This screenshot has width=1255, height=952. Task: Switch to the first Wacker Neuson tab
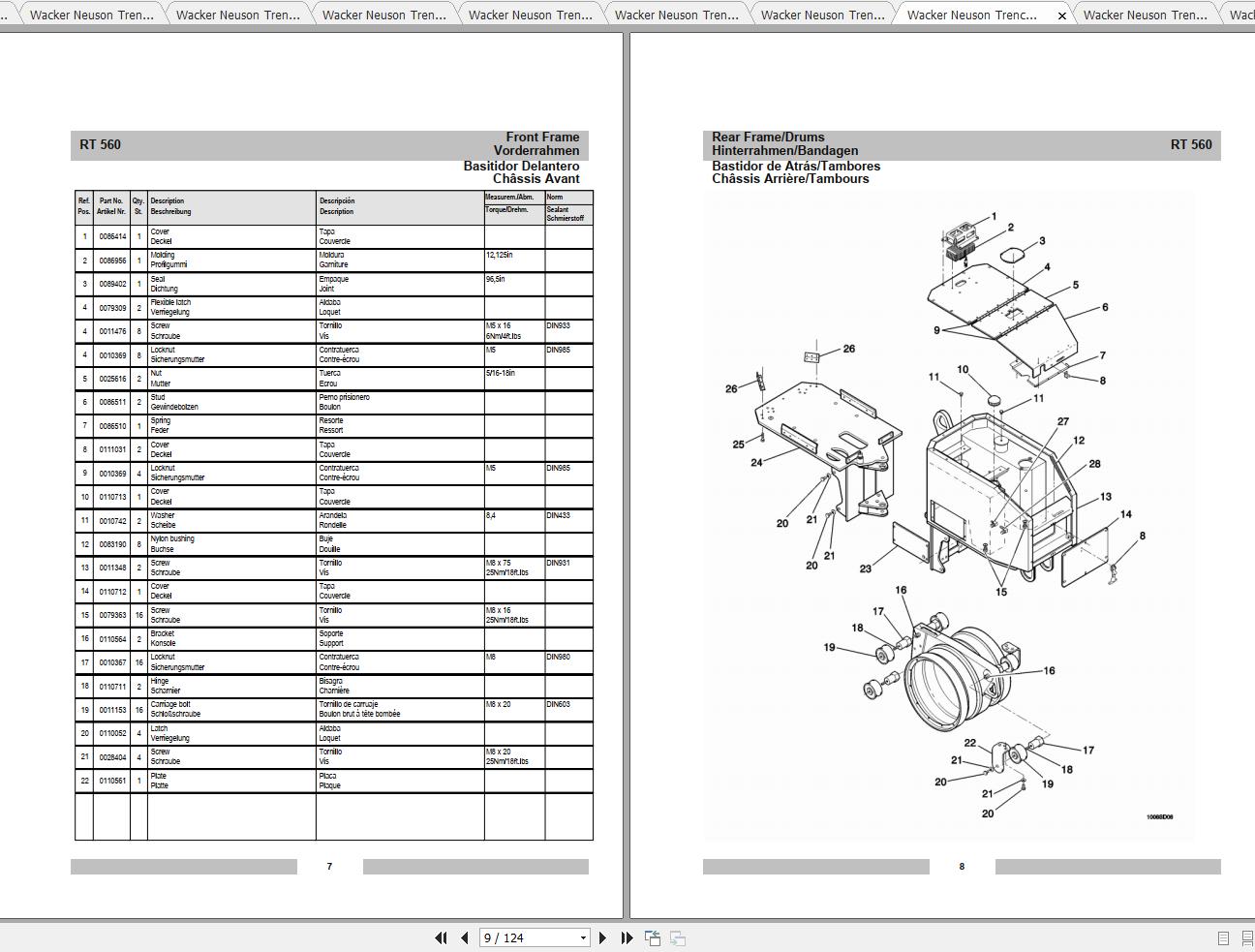point(90,15)
